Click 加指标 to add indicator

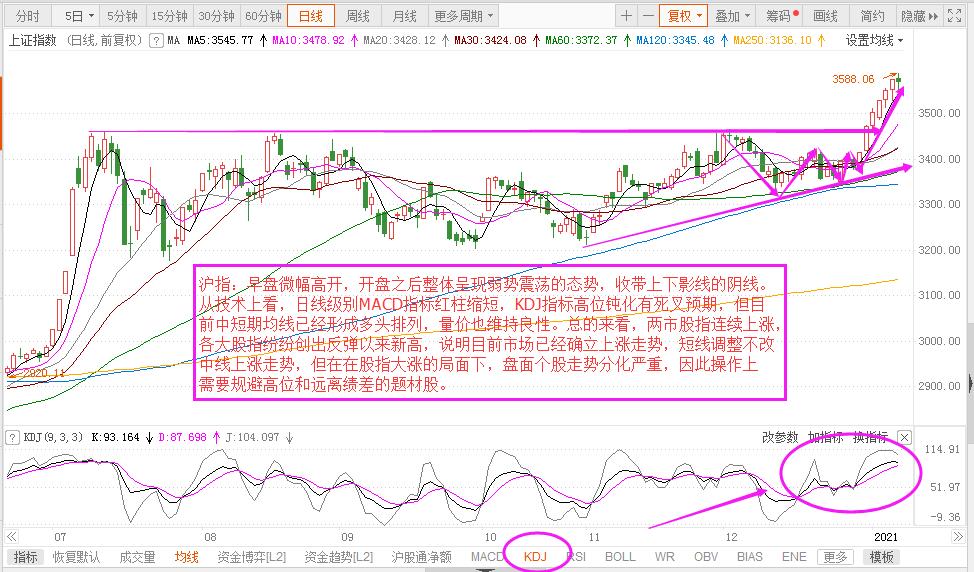(x=825, y=437)
